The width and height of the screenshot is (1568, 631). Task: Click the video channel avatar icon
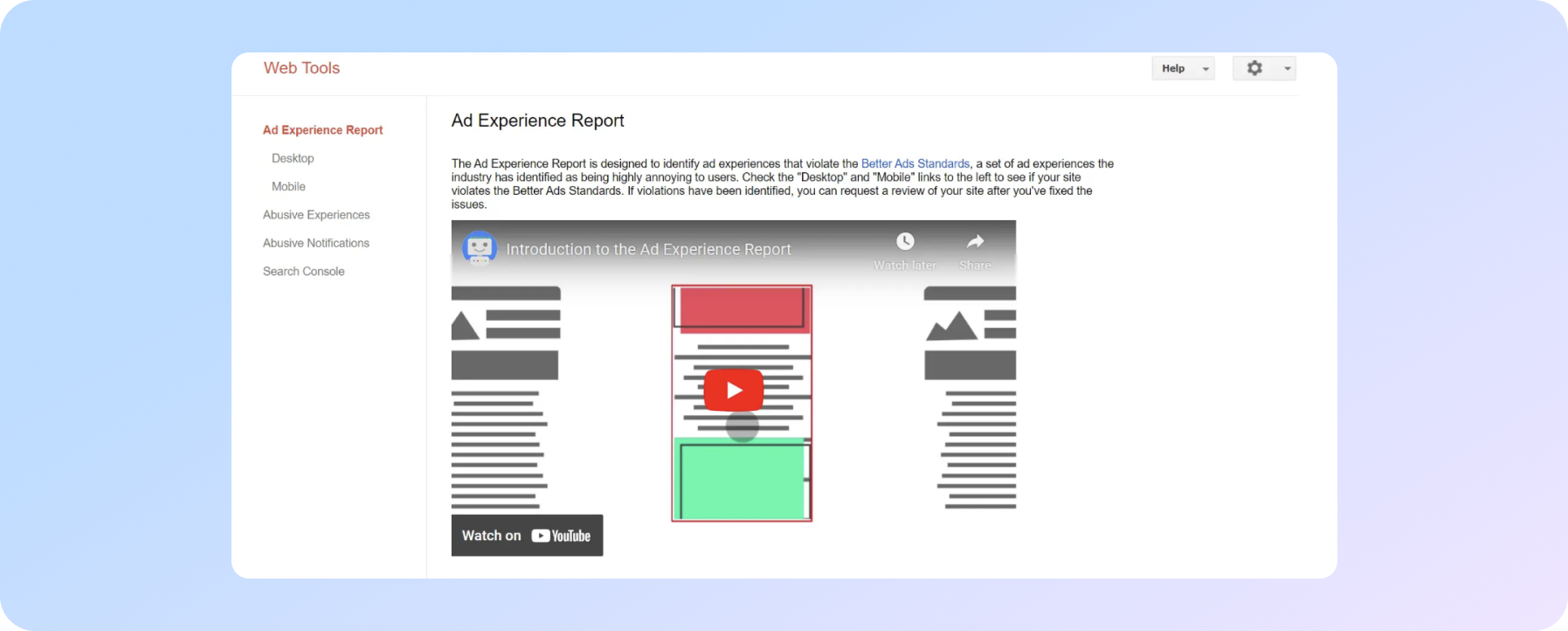(x=480, y=248)
